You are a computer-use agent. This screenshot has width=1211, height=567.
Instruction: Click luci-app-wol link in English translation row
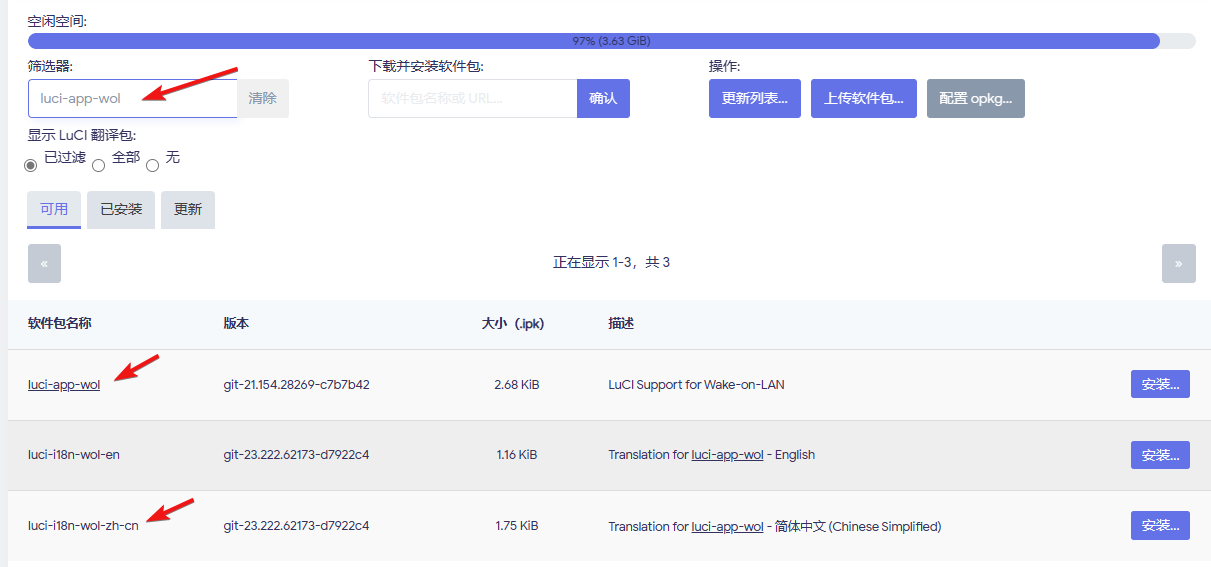point(728,455)
